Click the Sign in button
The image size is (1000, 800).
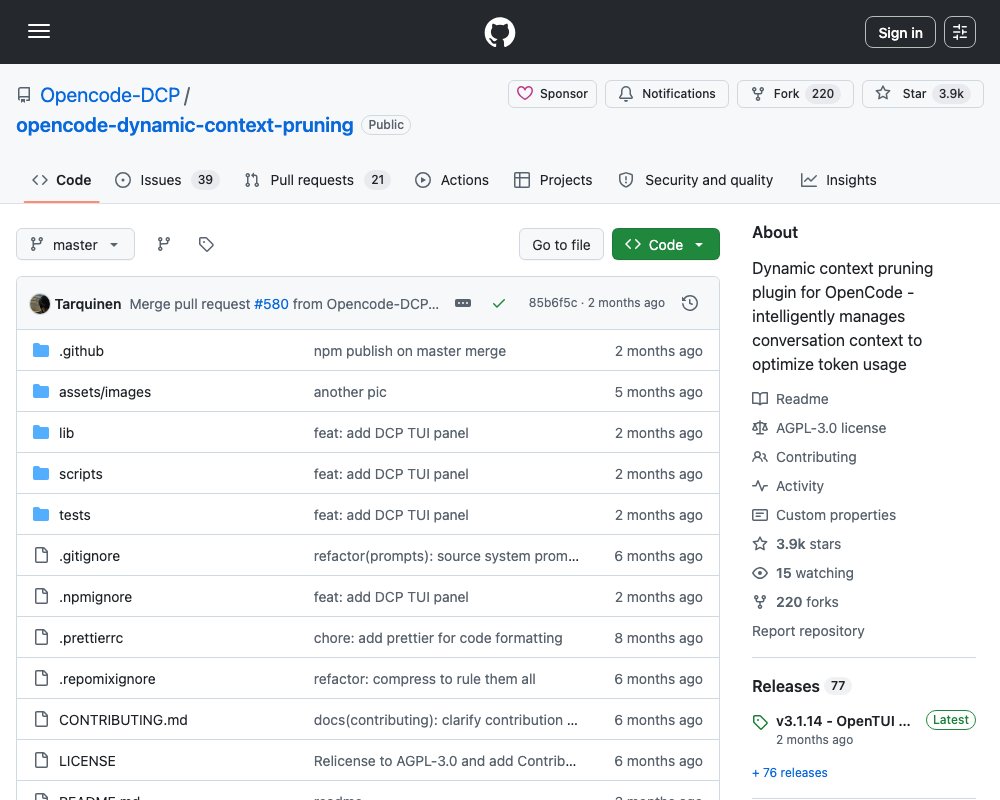click(x=900, y=32)
